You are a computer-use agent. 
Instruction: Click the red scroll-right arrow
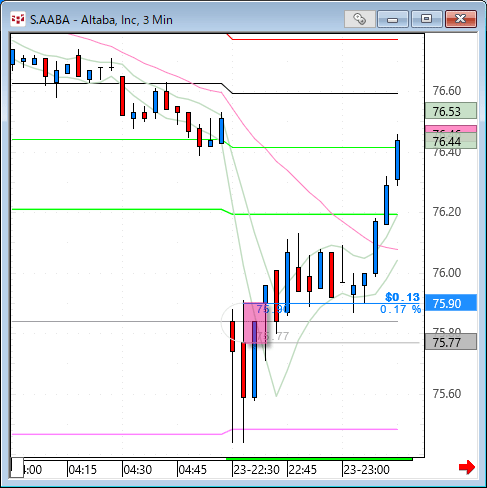467,467
